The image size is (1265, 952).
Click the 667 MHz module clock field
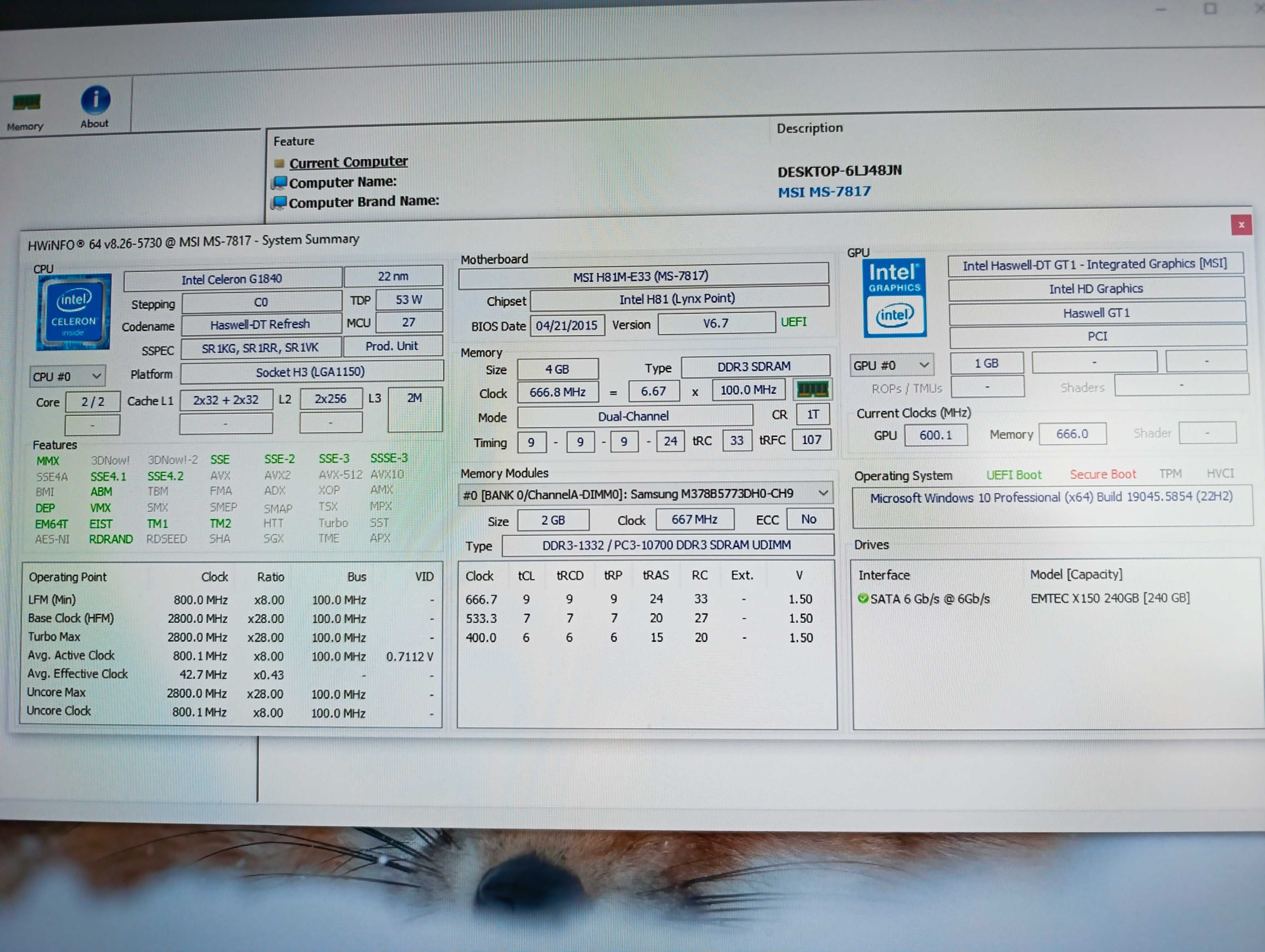(x=695, y=519)
